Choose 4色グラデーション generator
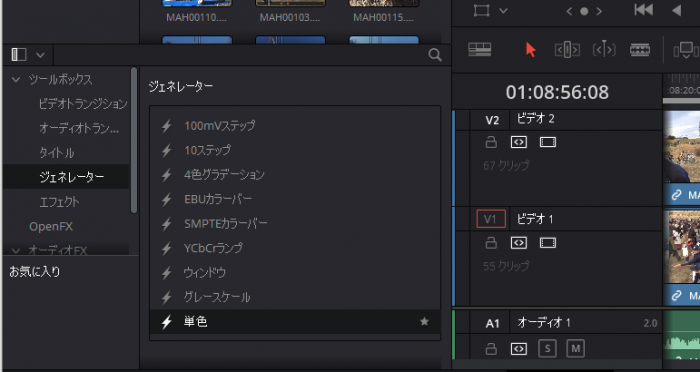This screenshot has width=700, height=372. coord(295,175)
